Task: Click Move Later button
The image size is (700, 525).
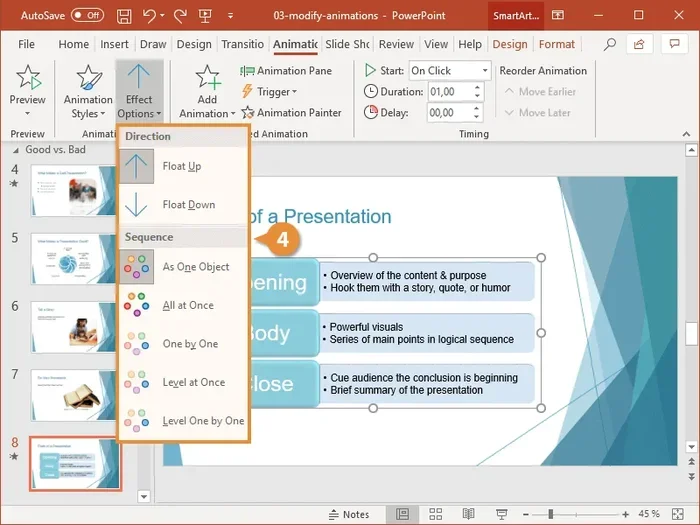Action: click(x=538, y=112)
